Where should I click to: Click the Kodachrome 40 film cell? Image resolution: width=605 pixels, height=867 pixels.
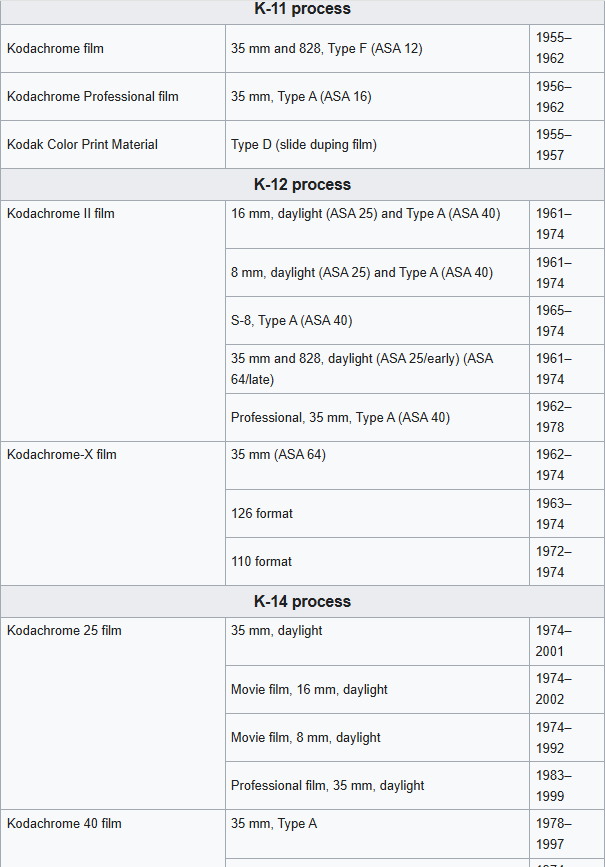pyautogui.click(x=64, y=824)
